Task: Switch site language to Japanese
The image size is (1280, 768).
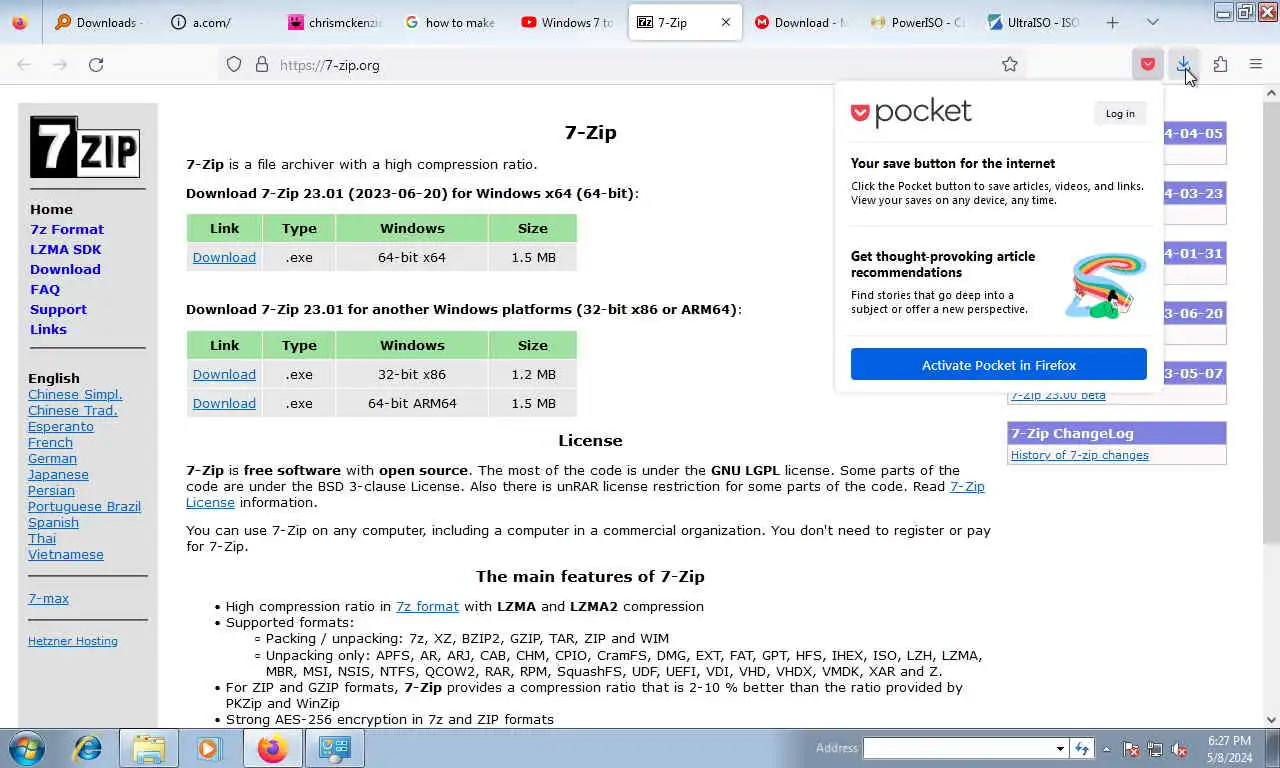Action: tap(58, 474)
